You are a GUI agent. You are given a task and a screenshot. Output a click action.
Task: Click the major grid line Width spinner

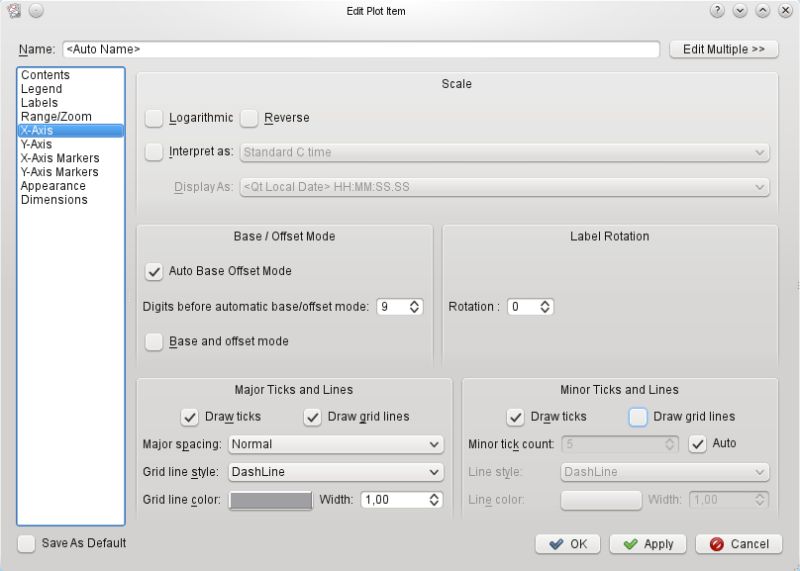(x=401, y=500)
